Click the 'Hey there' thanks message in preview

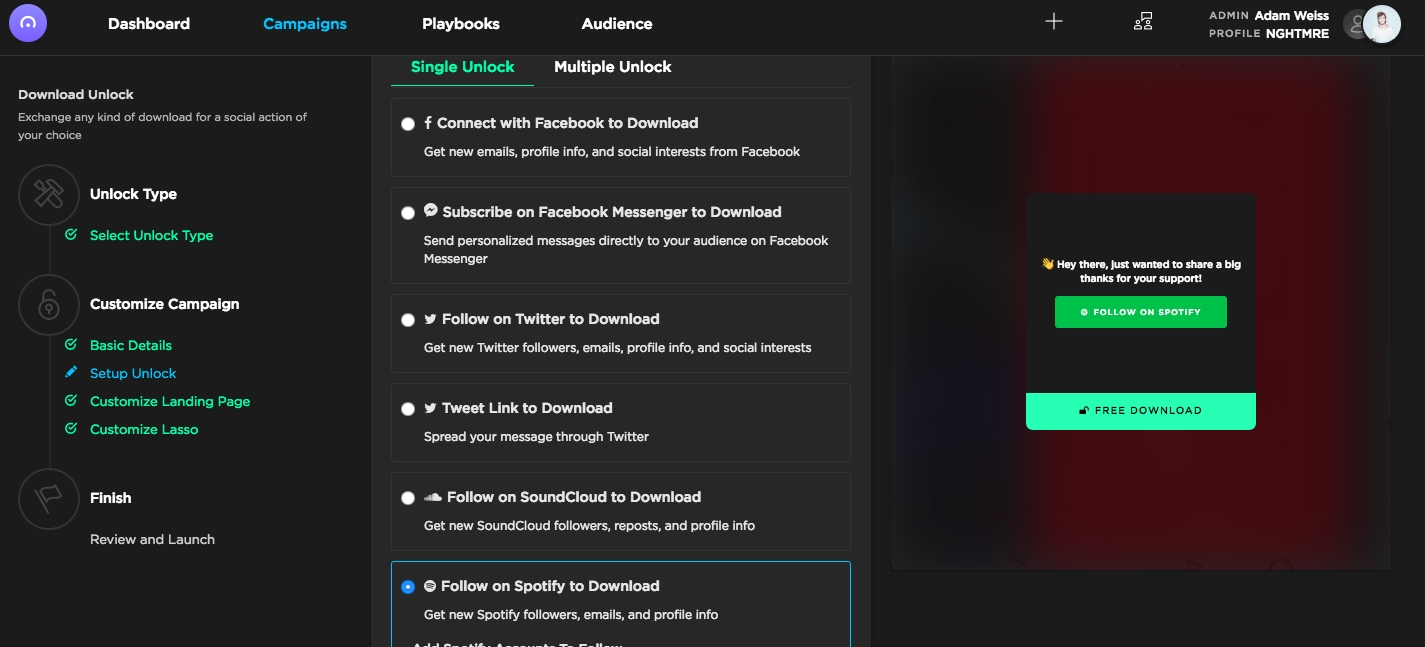click(1141, 271)
